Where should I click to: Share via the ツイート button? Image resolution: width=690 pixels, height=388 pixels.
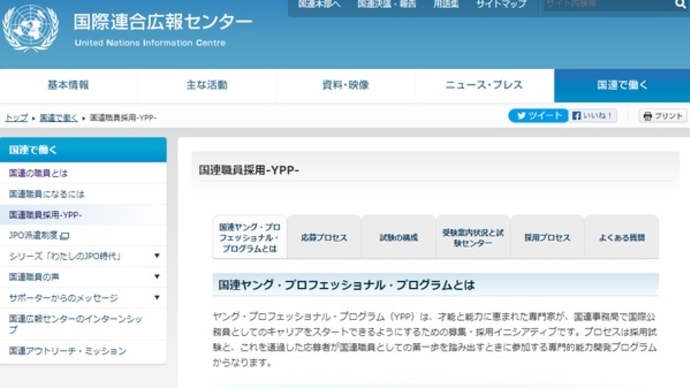coord(538,116)
